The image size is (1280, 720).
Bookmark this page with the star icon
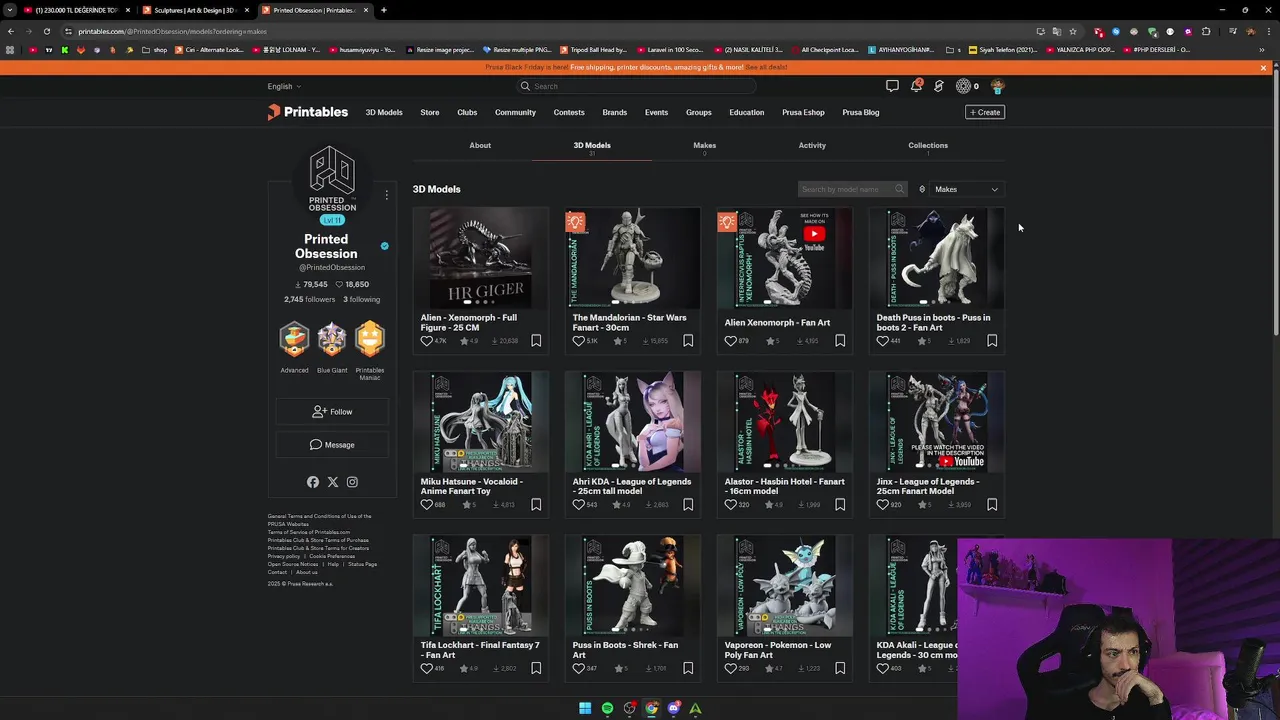(x=1073, y=31)
